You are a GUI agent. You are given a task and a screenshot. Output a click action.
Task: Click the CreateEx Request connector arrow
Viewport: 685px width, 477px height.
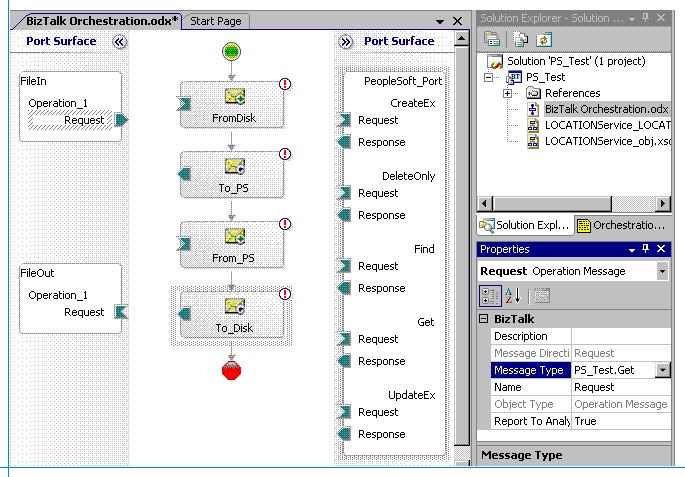[345, 120]
